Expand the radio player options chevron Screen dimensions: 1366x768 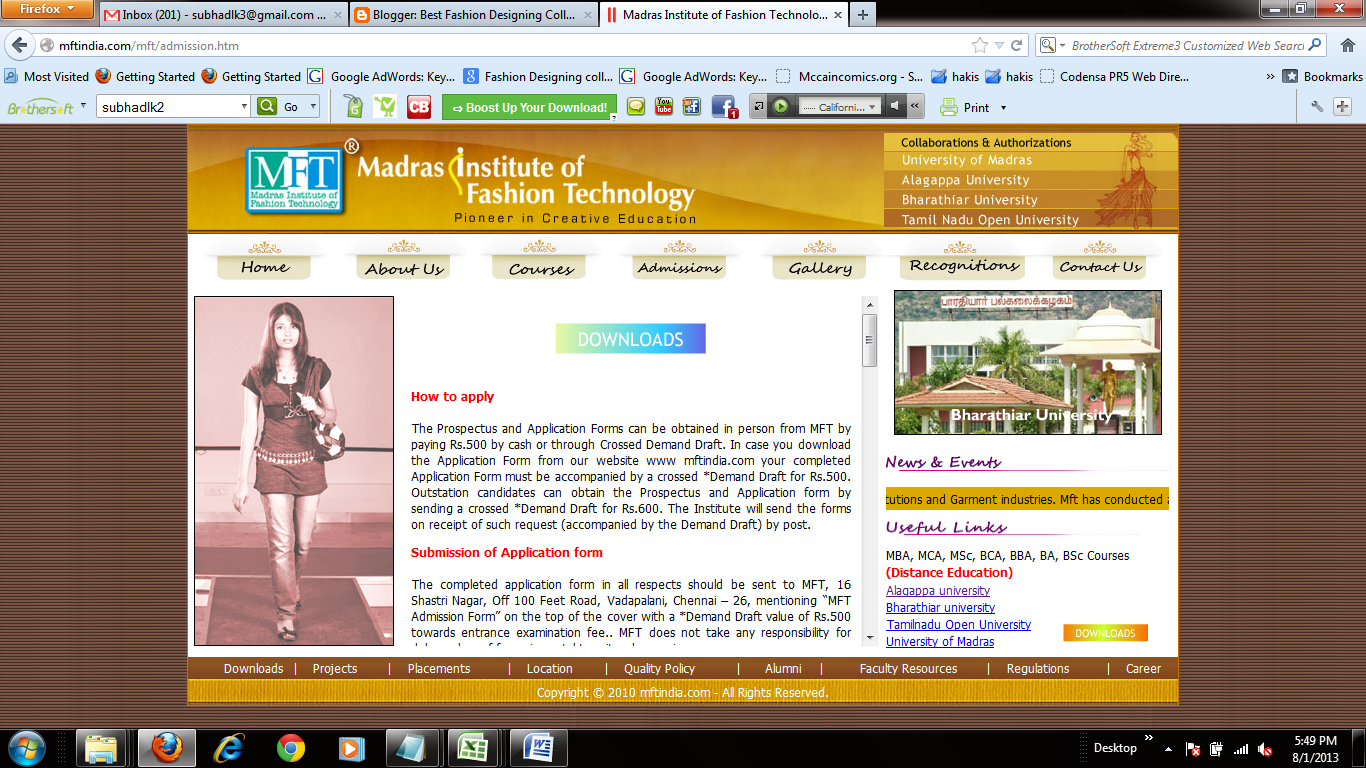915,107
